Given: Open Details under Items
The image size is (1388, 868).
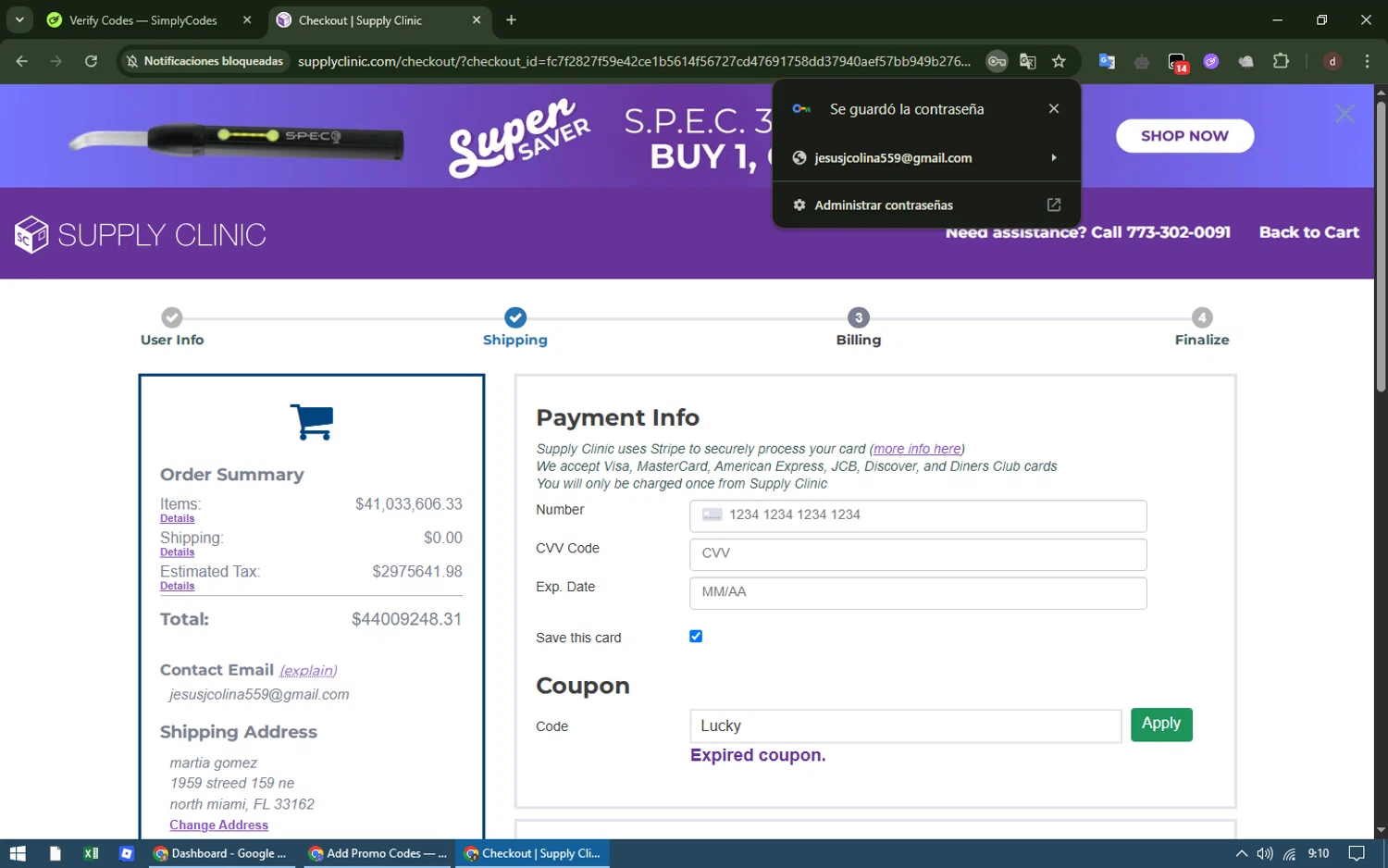Looking at the screenshot, I should click(178, 518).
